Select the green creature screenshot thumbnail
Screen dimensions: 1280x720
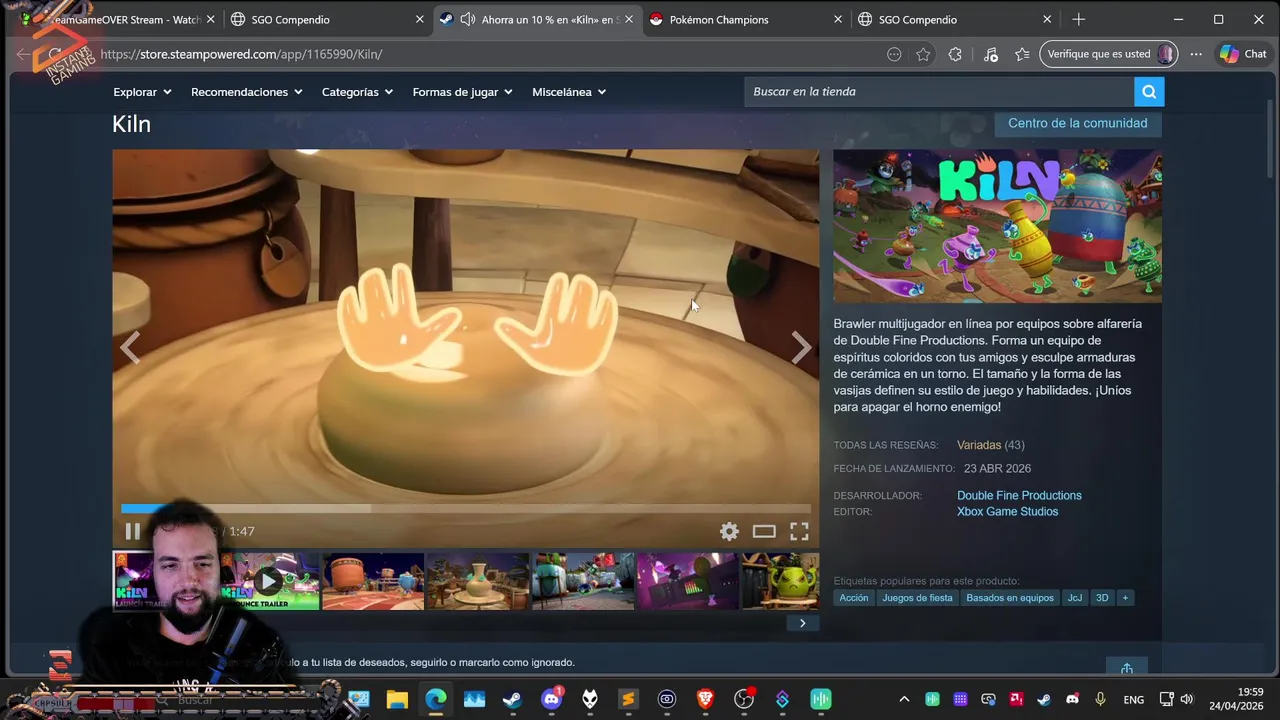coord(780,580)
